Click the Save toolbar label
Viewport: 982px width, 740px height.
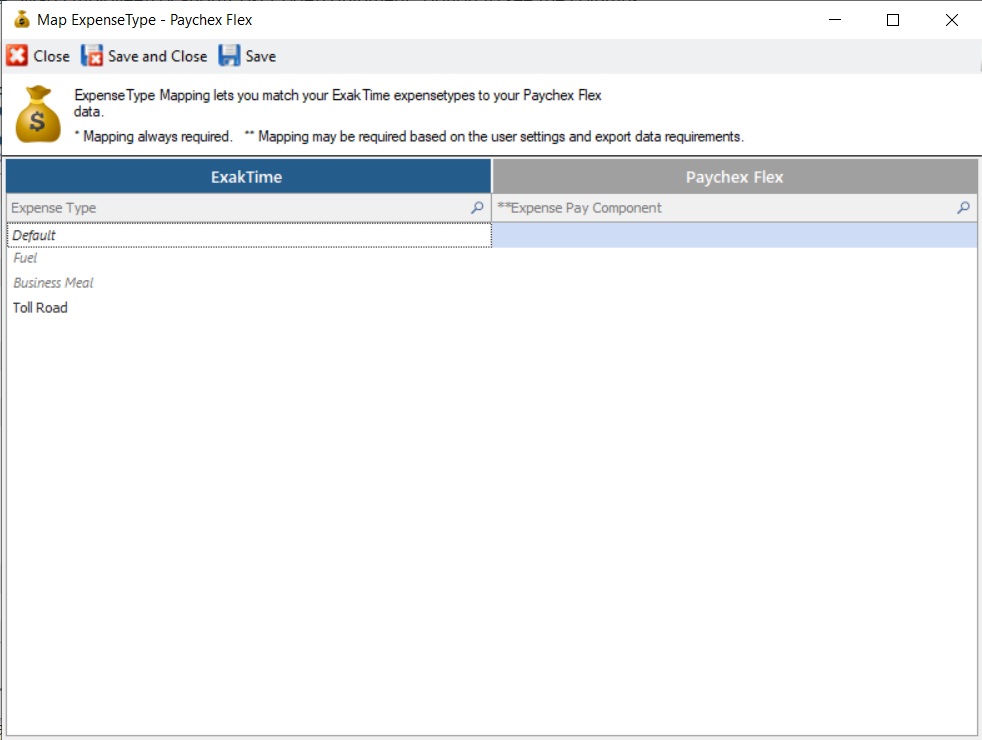(x=261, y=56)
